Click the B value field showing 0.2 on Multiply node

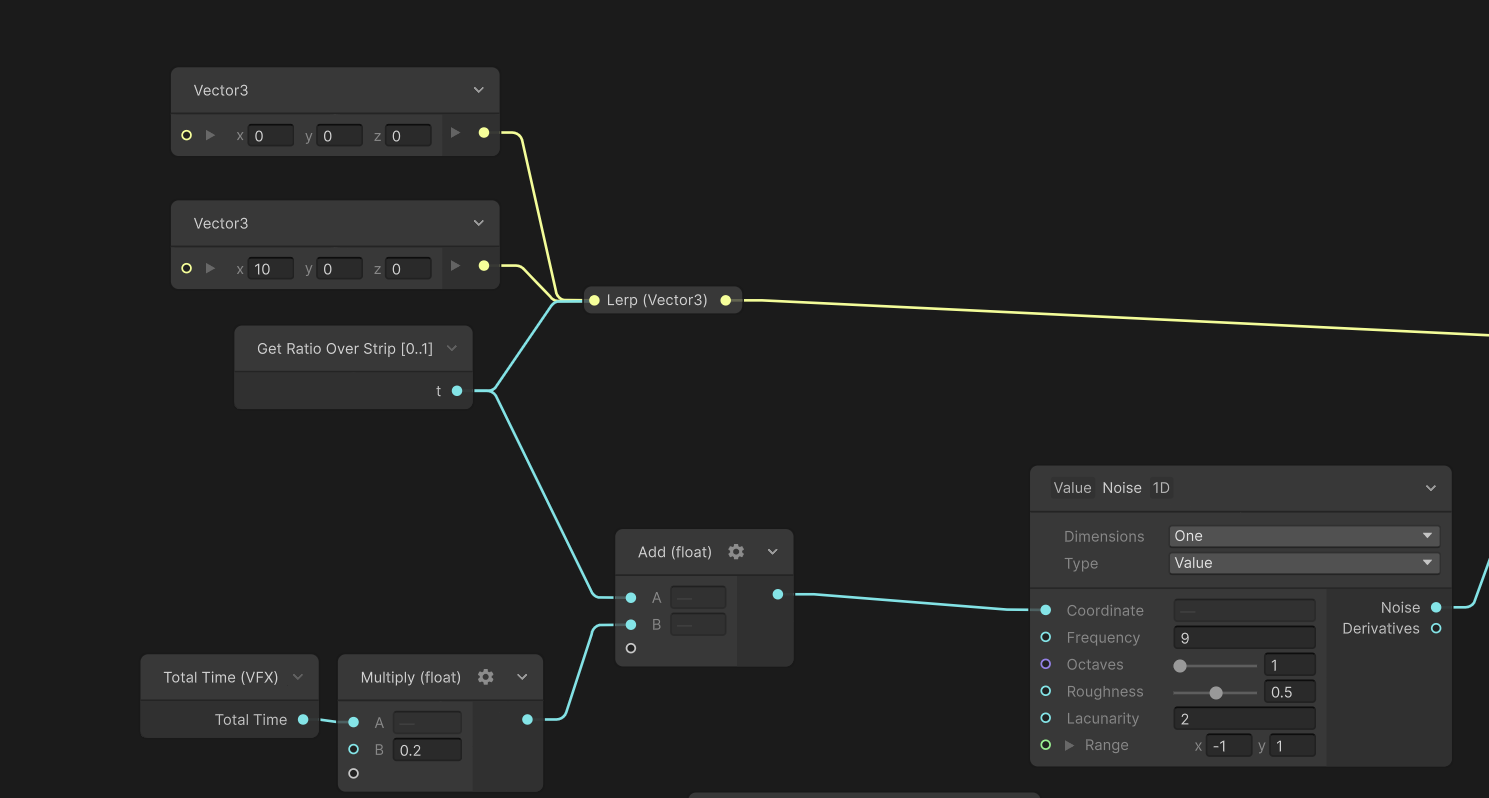click(x=427, y=749)
